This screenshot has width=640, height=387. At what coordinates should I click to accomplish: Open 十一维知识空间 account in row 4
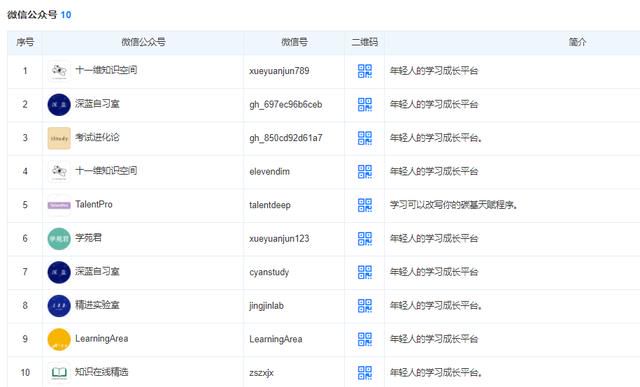[x=106, y=171]
